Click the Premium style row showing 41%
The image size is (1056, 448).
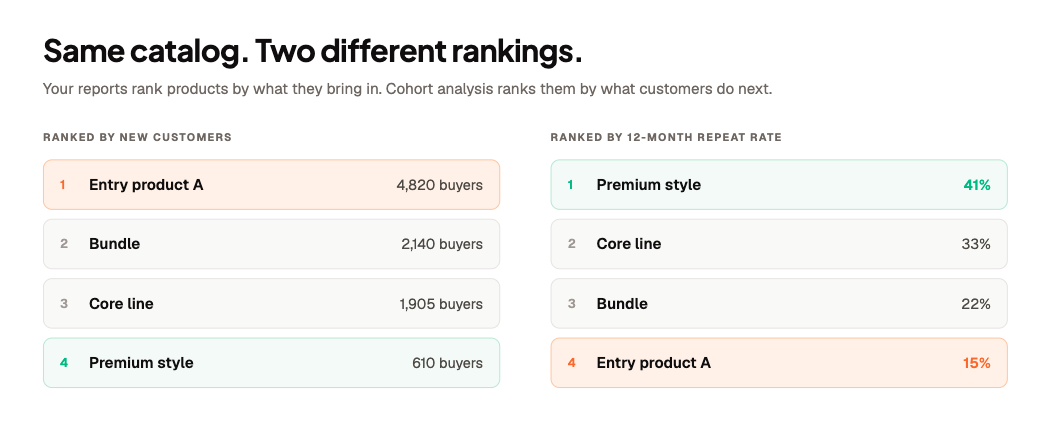(779, 185)
